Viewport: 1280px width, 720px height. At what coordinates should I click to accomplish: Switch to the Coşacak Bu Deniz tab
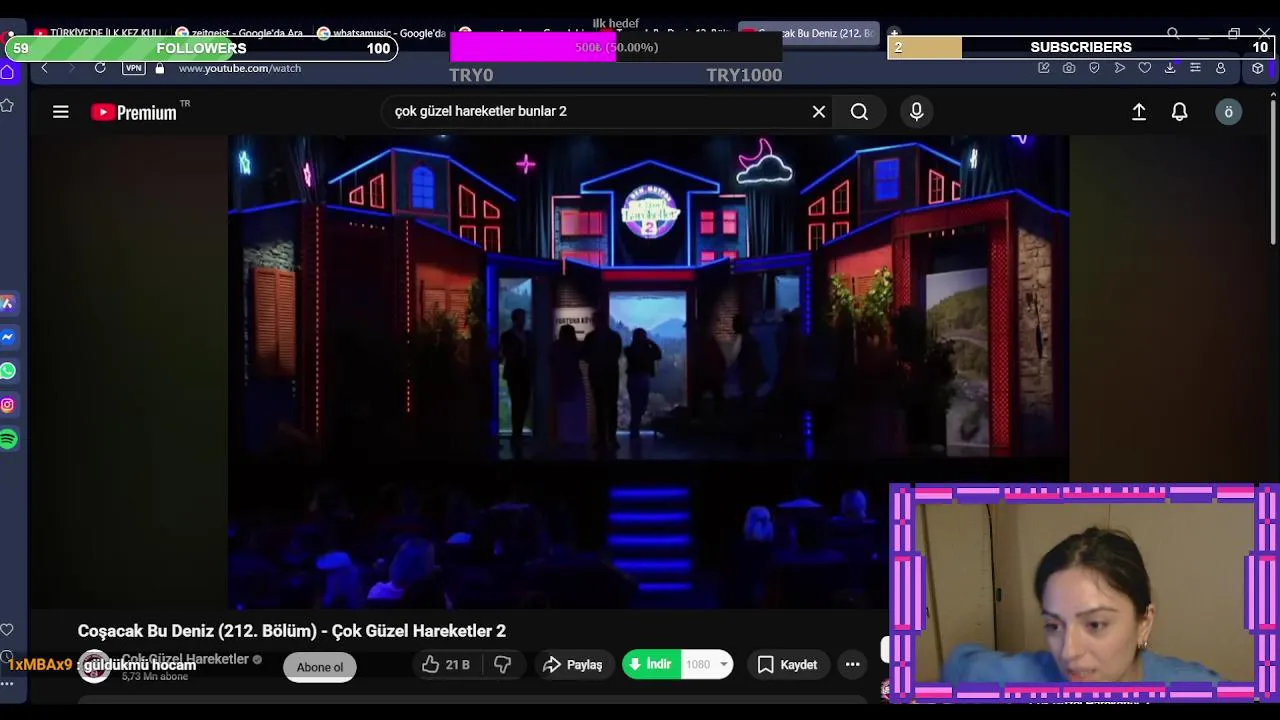[808, 33]
